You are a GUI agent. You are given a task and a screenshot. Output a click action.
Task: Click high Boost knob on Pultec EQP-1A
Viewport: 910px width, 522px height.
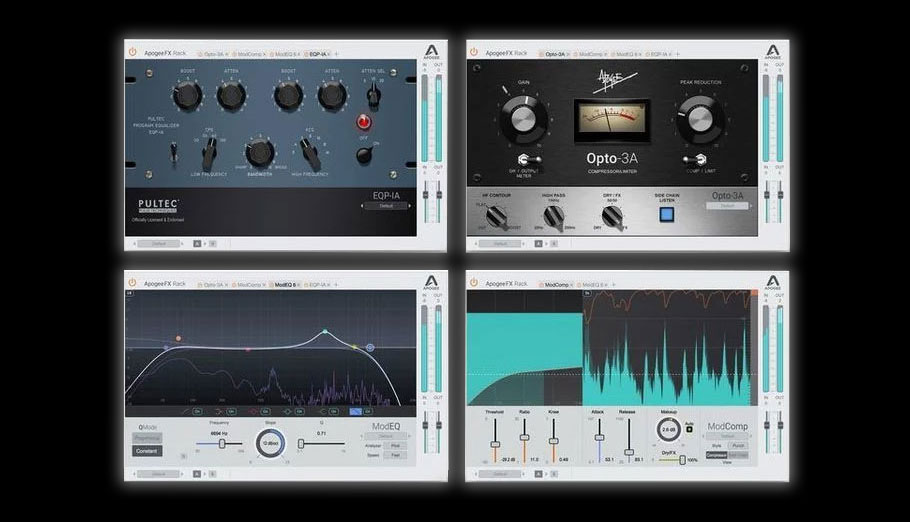[x=288, y=95]
